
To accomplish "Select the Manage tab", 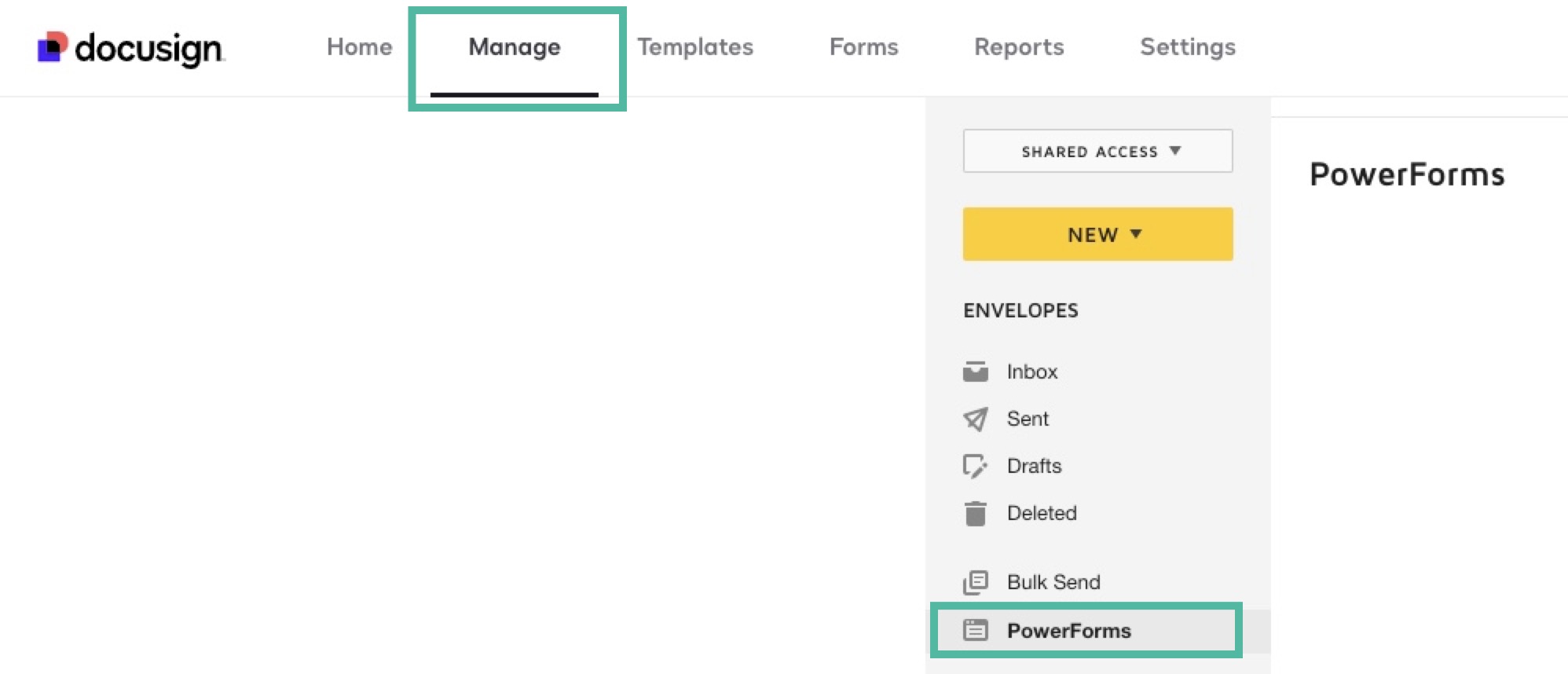I will 515,47.
